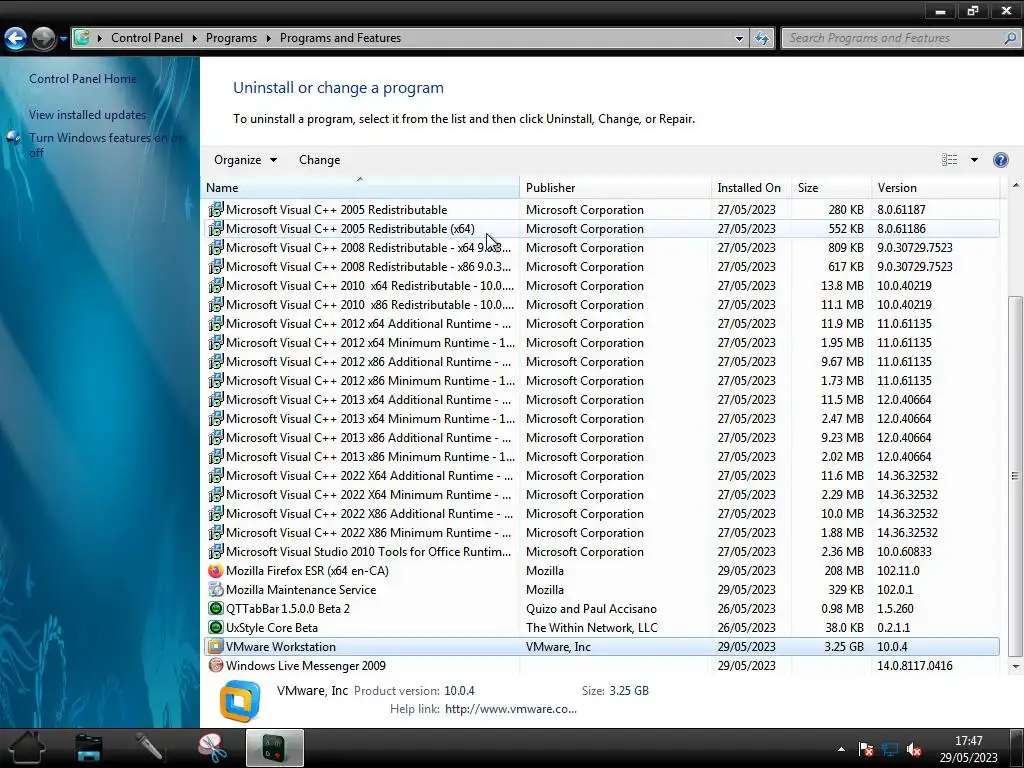Viewport: 1024px width, 768px height.
Task: Sort by the Version column header
Action: pos(936,187)
